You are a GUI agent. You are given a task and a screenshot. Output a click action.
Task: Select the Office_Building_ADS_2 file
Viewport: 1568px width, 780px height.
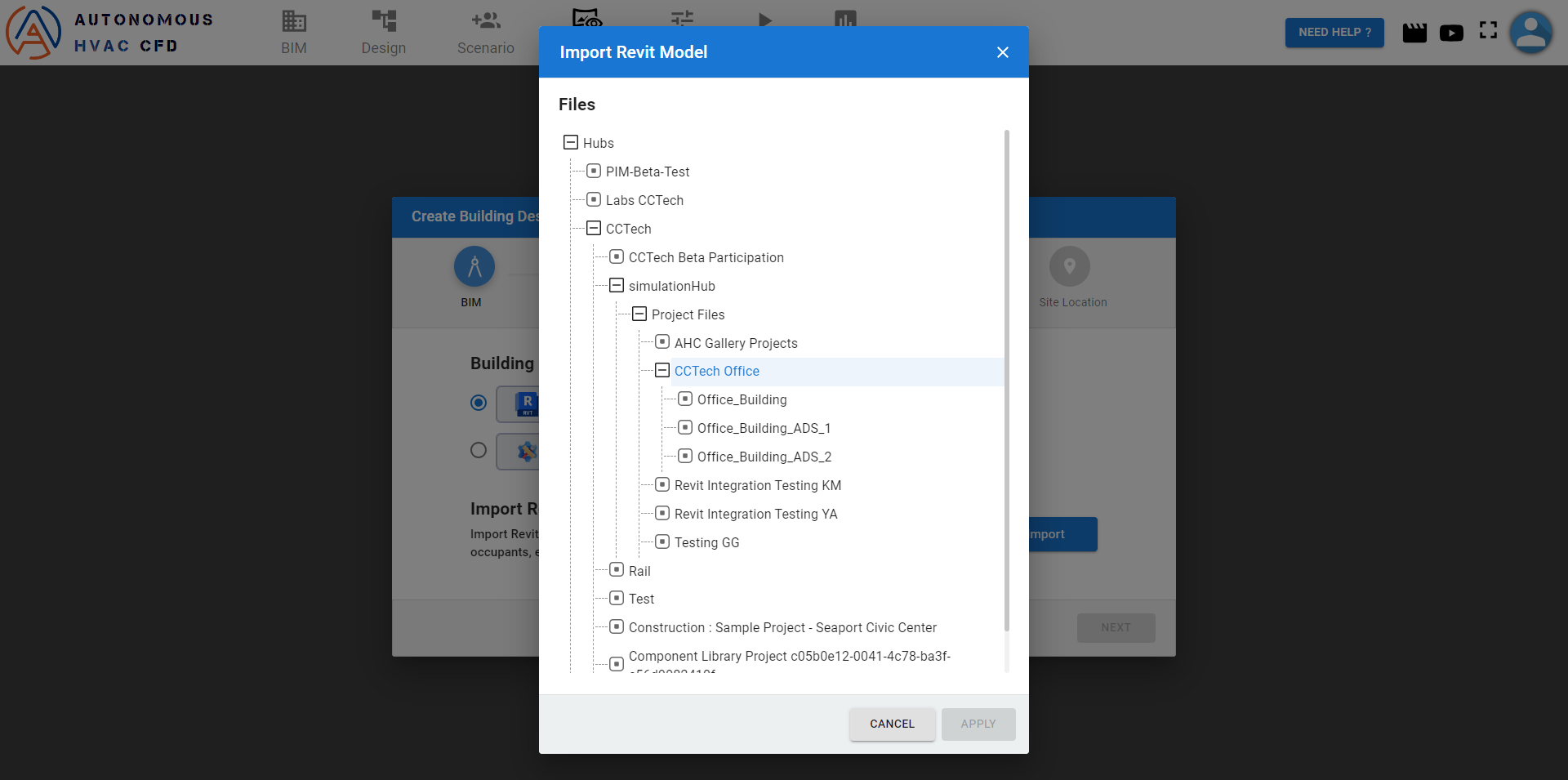pos(764,457)
